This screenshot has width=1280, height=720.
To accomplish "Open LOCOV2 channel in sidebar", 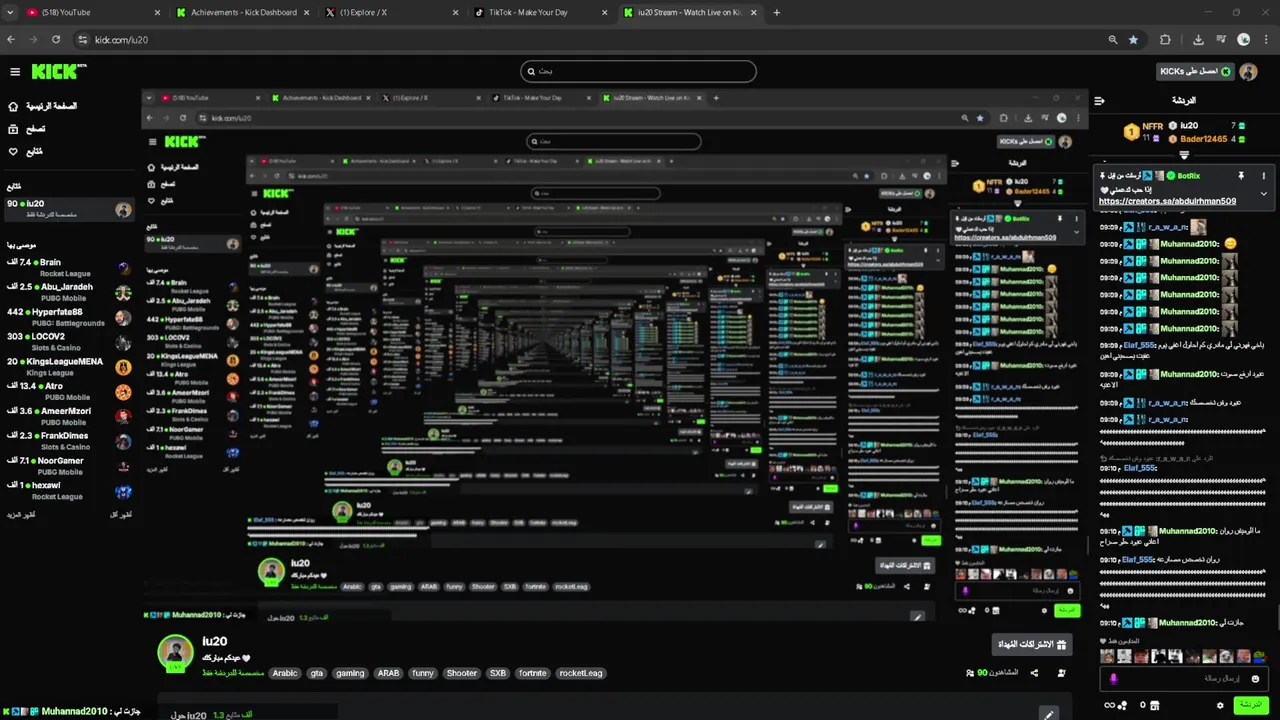I will click(69, 342).
